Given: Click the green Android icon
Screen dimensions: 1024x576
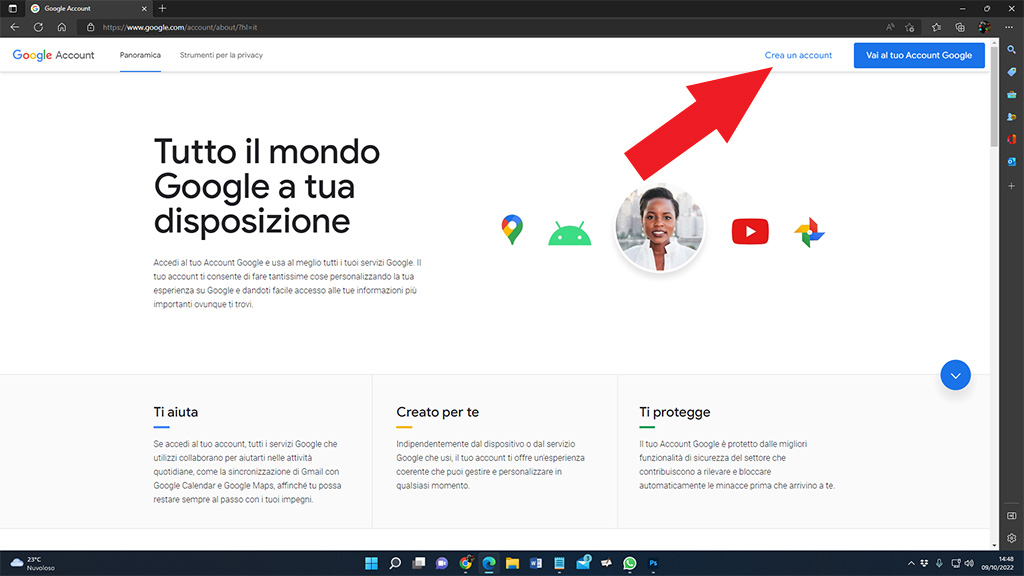Looking at the screenshot, I should (x=569, y=234).
